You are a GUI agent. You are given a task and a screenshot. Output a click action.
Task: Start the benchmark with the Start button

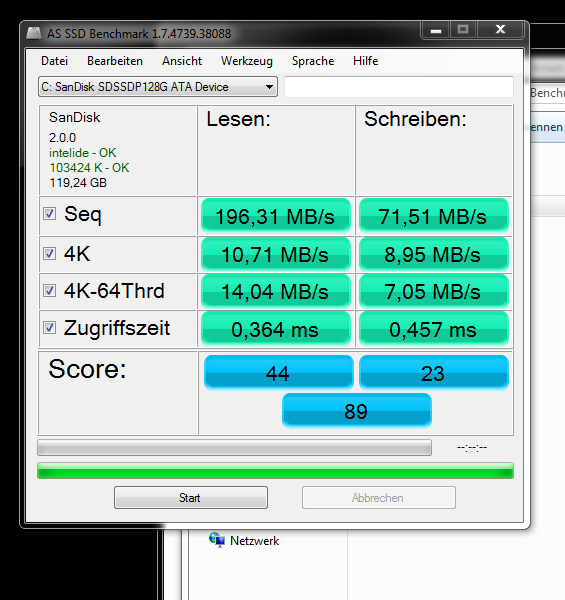191,497
